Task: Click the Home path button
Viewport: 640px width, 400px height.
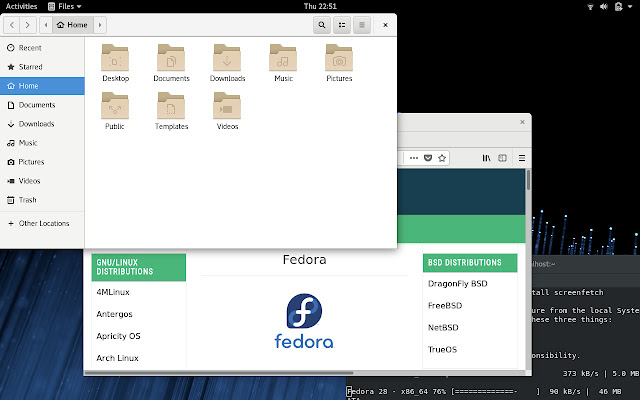Action: 73,25
